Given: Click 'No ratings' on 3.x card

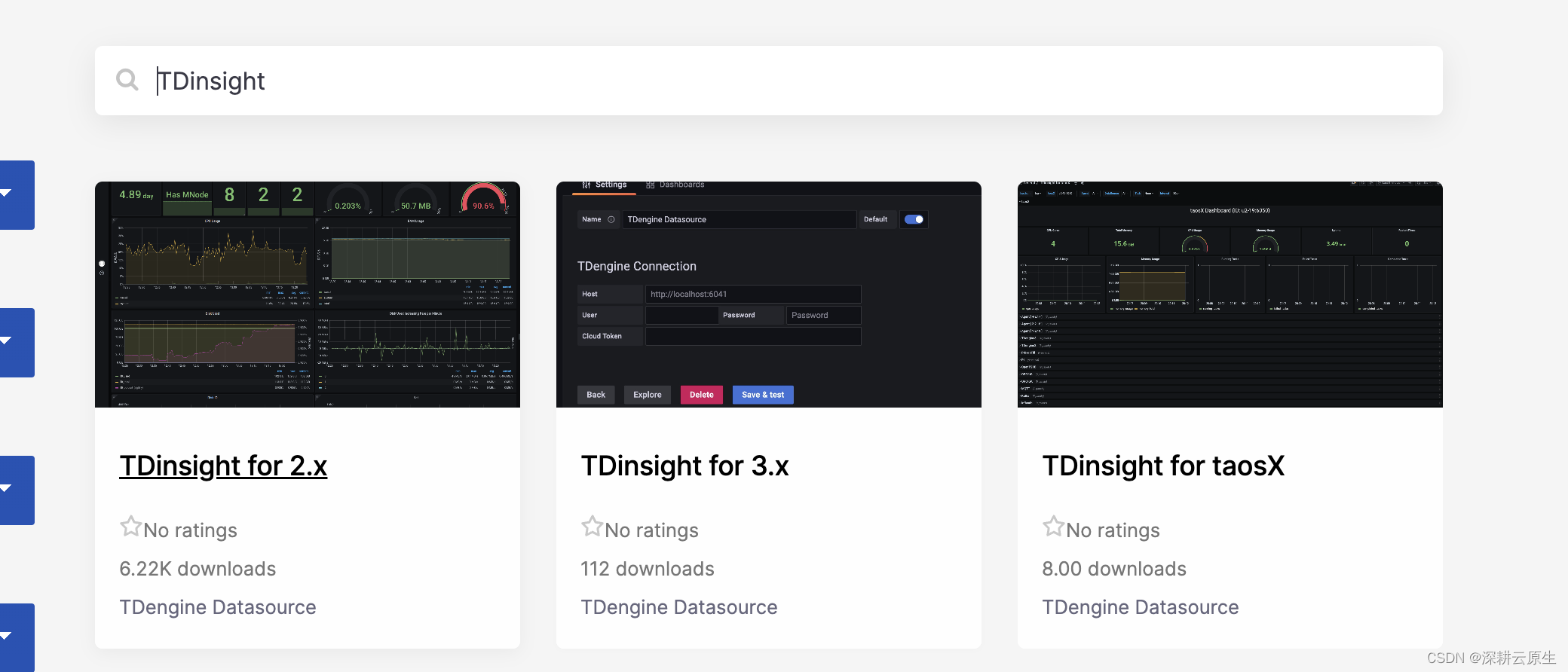Looking at the screenshot, I should (652, 530).
